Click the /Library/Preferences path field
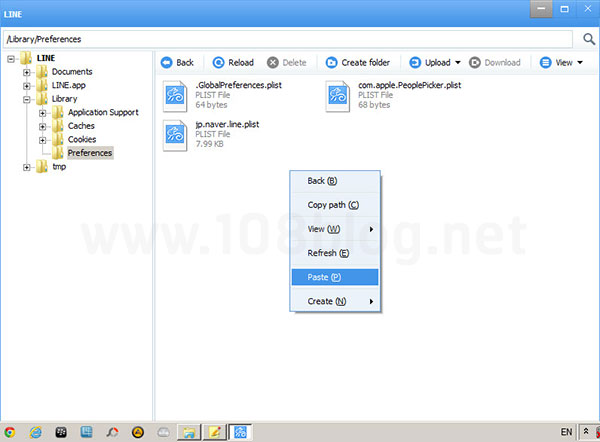 [289, 39]
